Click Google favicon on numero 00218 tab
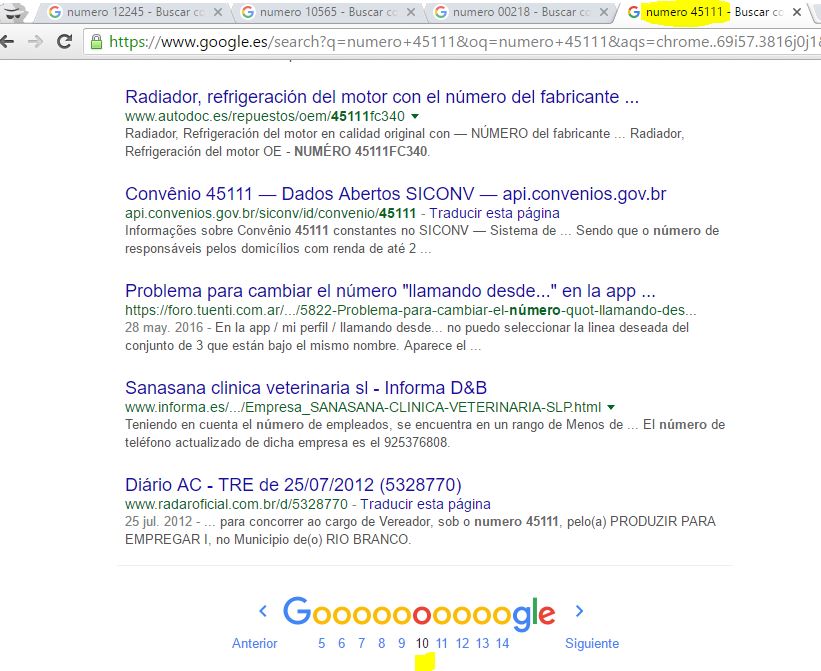Screen dimensions: 821x671 tap(440, 12)
